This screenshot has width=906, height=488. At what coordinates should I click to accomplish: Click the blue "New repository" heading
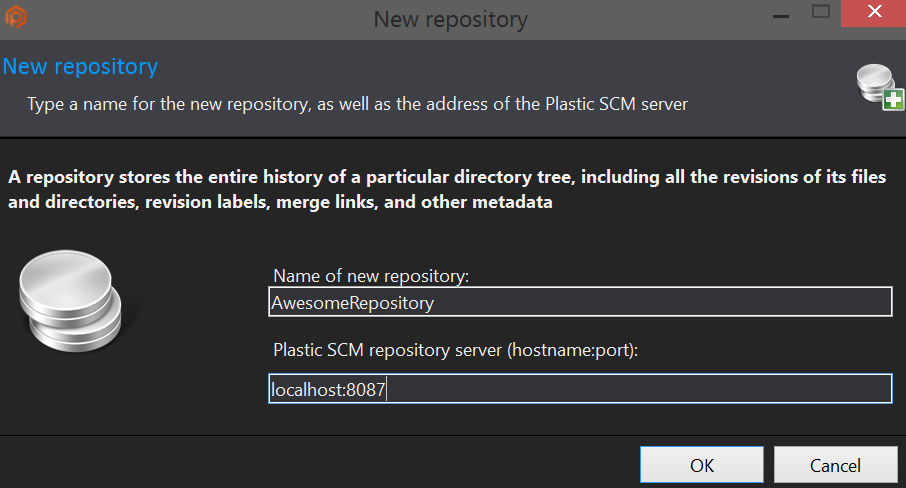click(80, 67)
